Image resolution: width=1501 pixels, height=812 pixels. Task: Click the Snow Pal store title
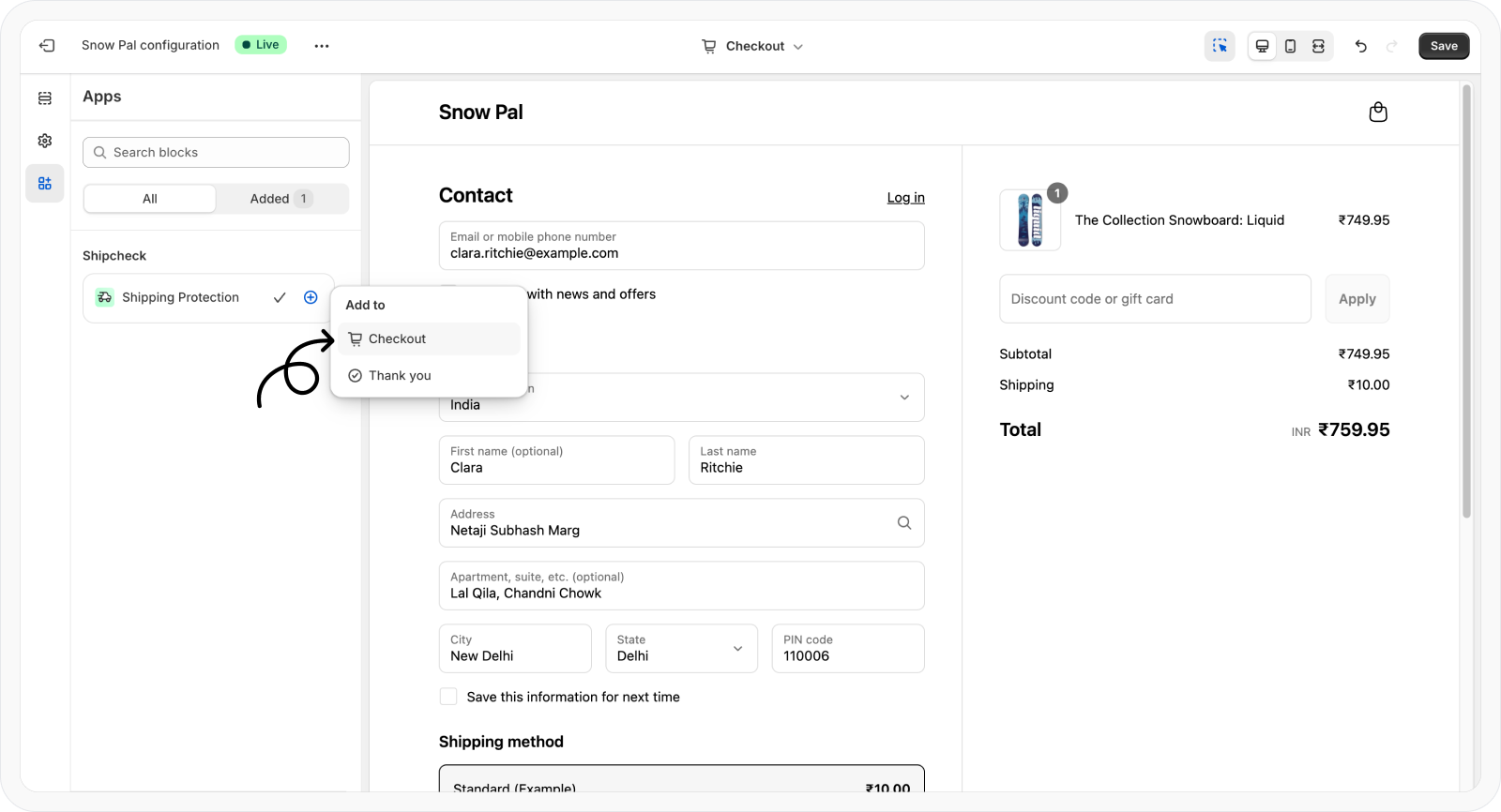pyautogui.click(x=481, y=113)
